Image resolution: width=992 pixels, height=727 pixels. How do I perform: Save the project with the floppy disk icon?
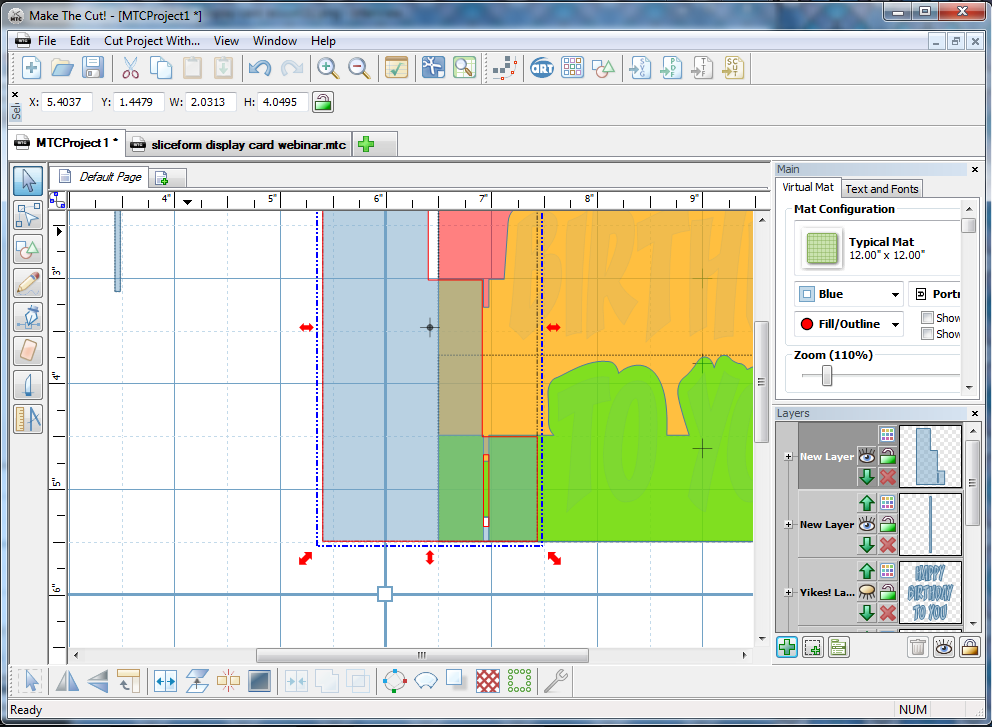[92, 68]
